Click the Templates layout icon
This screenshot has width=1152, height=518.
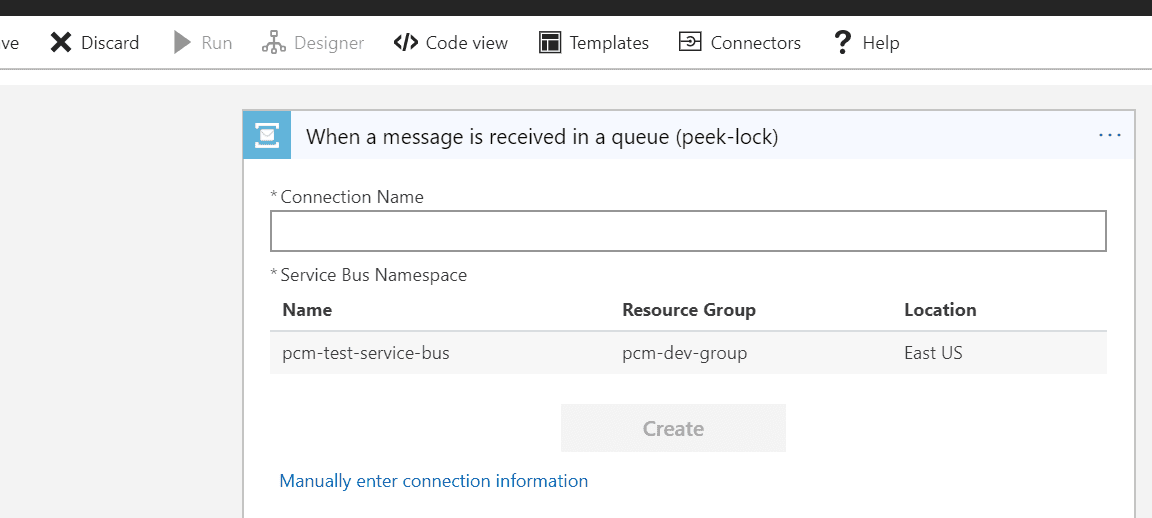coord(550,43)
